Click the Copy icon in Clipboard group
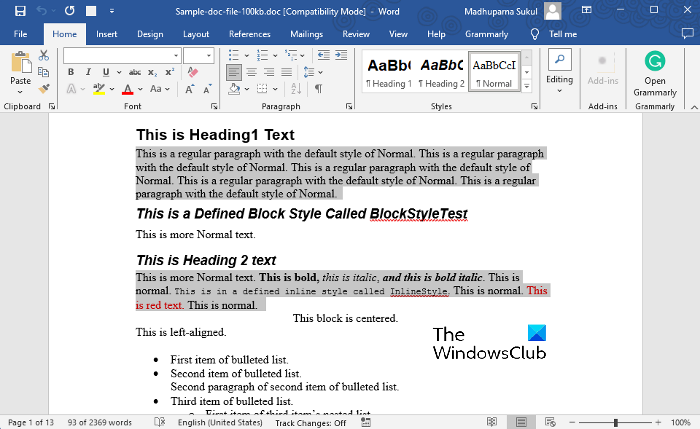Screen dimensions: 700x429 43,72
